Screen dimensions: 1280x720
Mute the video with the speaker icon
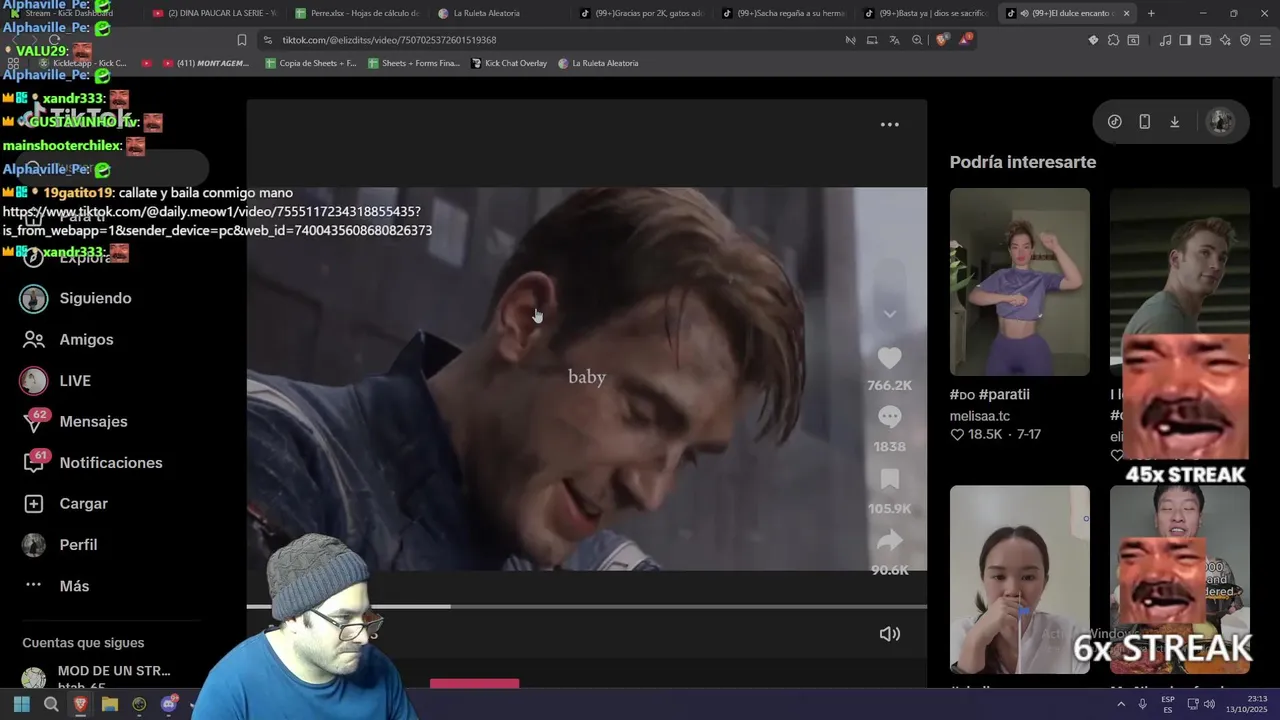[x=889, y=634]
